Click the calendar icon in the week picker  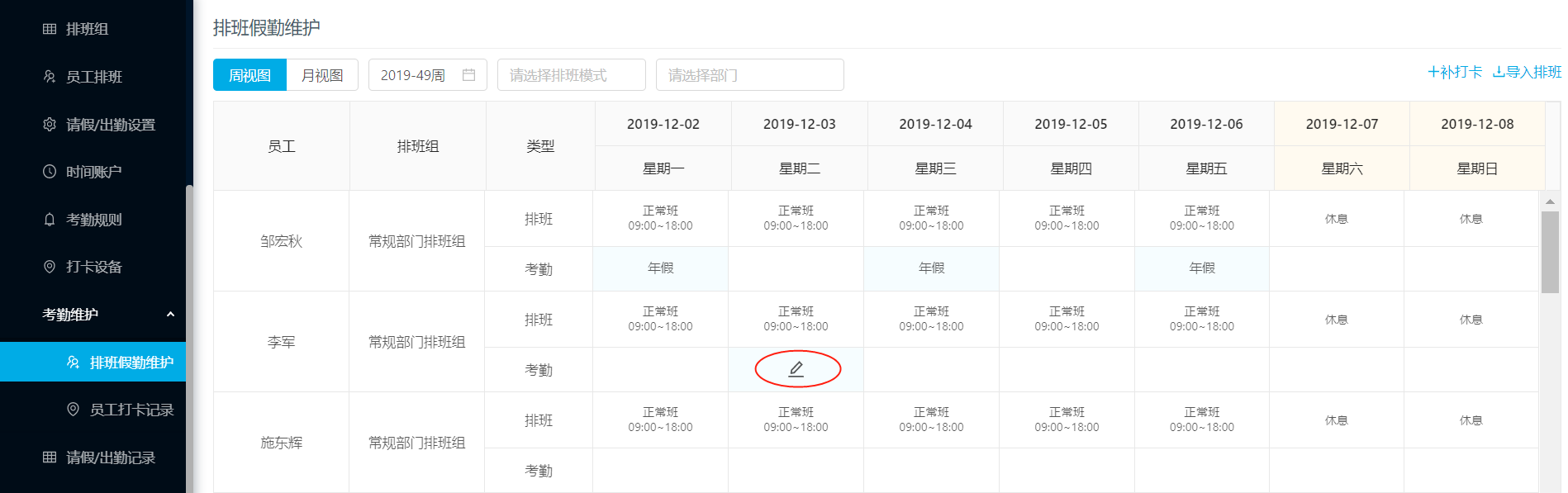[468, 75]
